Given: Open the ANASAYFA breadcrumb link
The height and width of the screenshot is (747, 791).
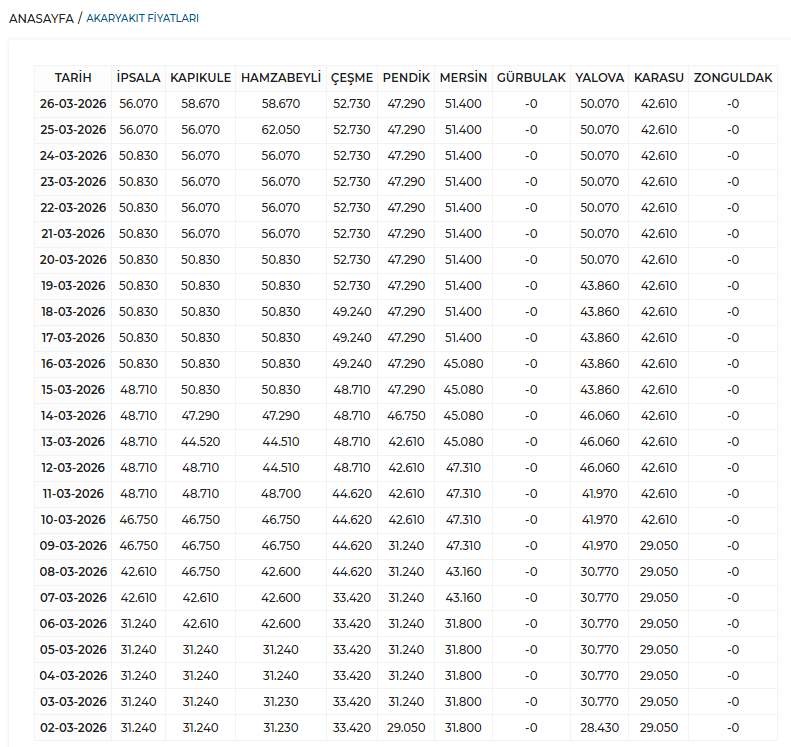Looking at the screenshot, I should [41, 19].
